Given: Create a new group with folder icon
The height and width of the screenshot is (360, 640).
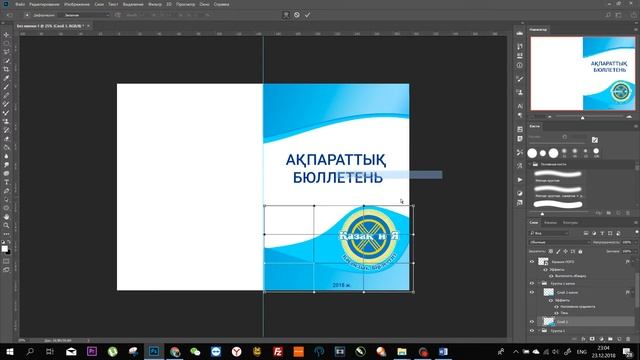Looking at the screenshot, I should coord(610,339).
